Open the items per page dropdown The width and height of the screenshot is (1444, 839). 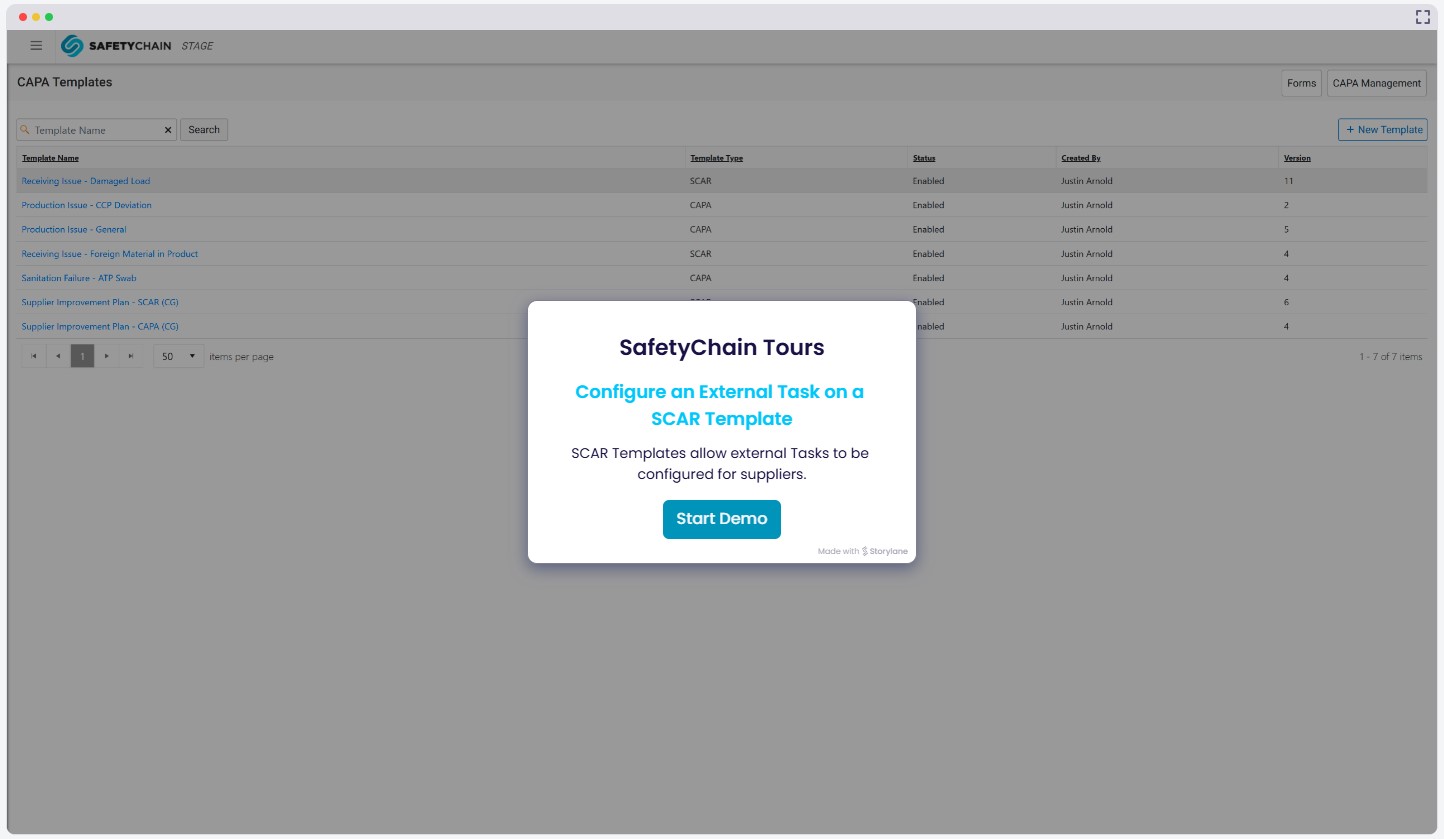click(x=179, y=356)
